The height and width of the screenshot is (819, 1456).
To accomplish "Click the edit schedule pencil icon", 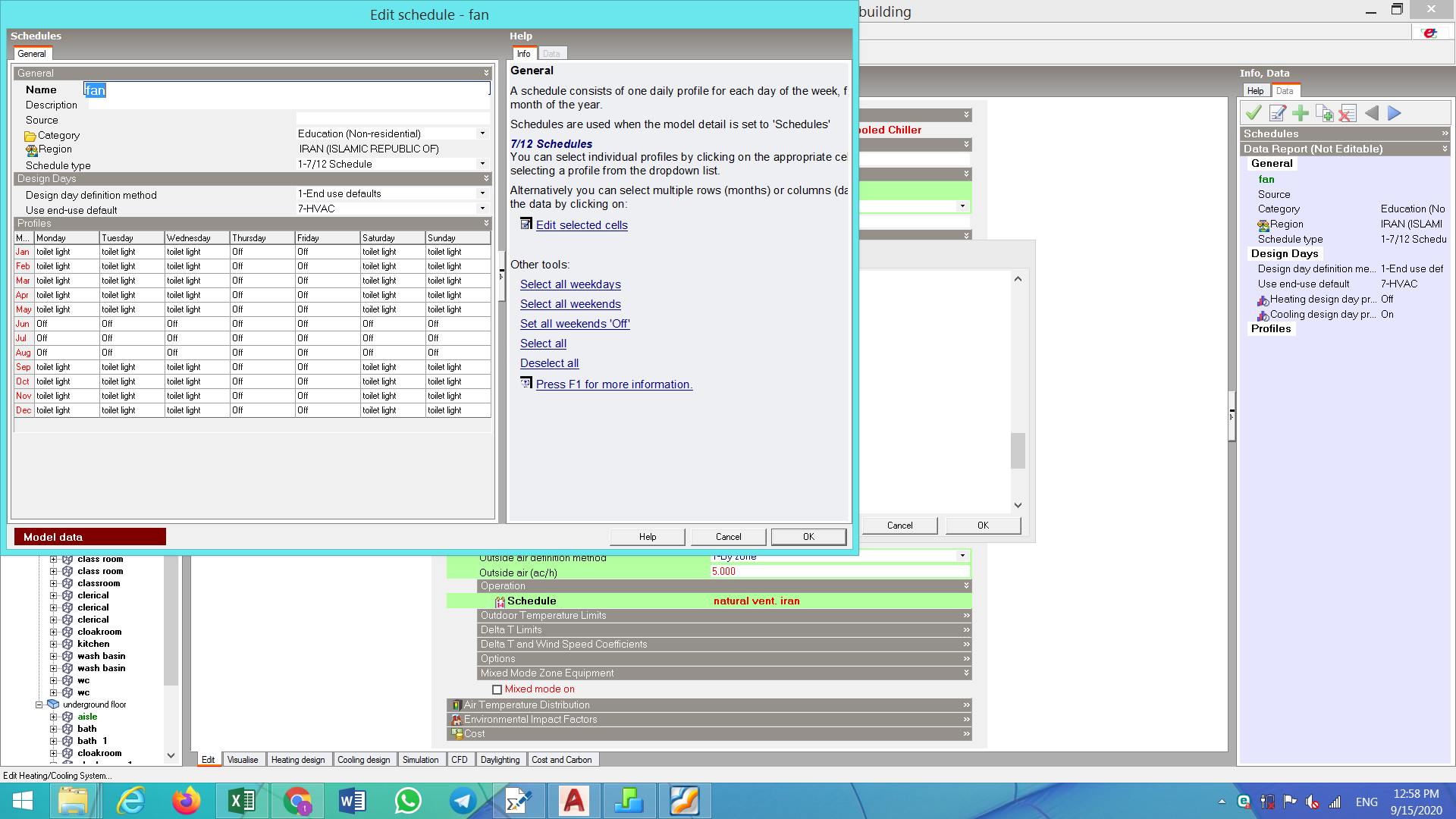I will point(1277,113).
